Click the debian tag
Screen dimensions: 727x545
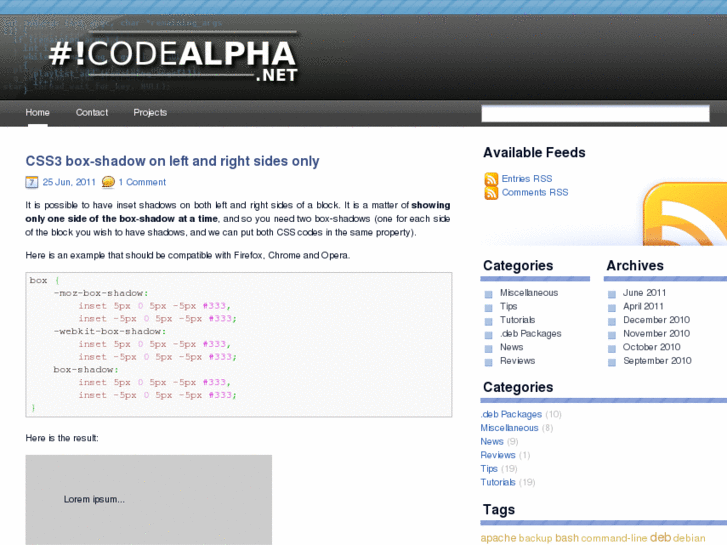689,538
